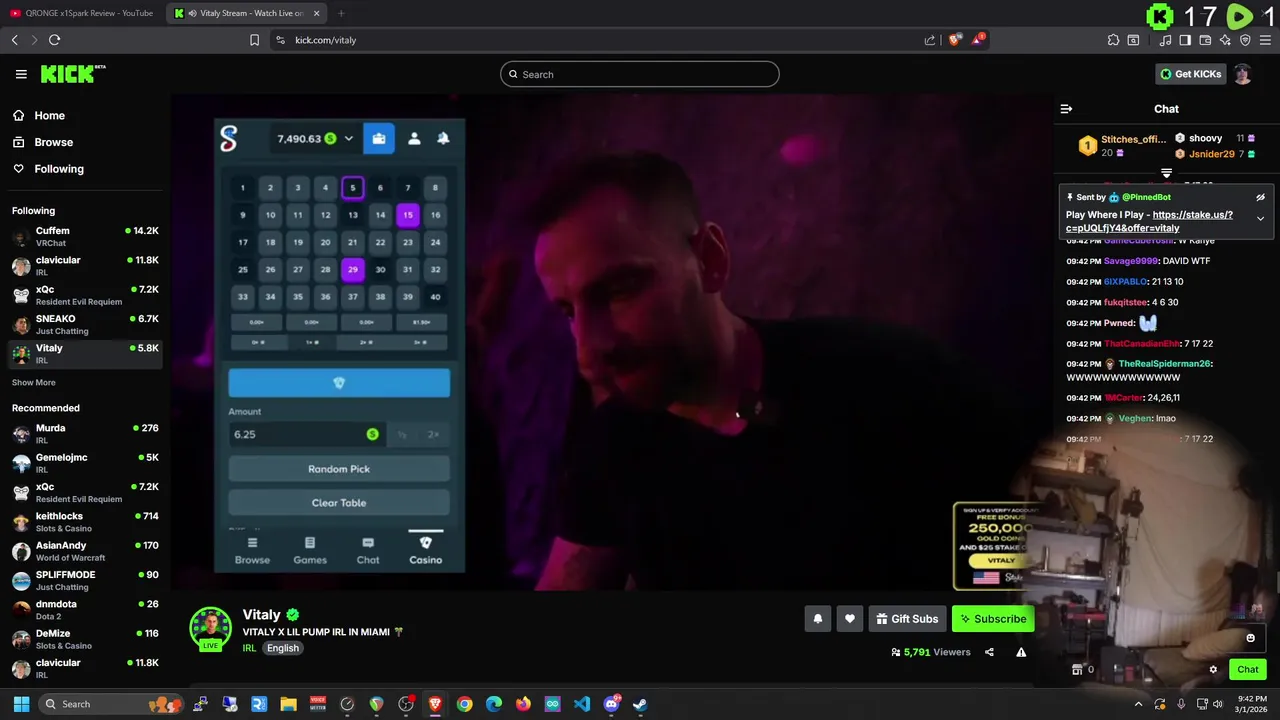Open AsianAndy in Recommended list
Image resolution: width=1280 pixels, height=720 pixels.
[85, 551]
